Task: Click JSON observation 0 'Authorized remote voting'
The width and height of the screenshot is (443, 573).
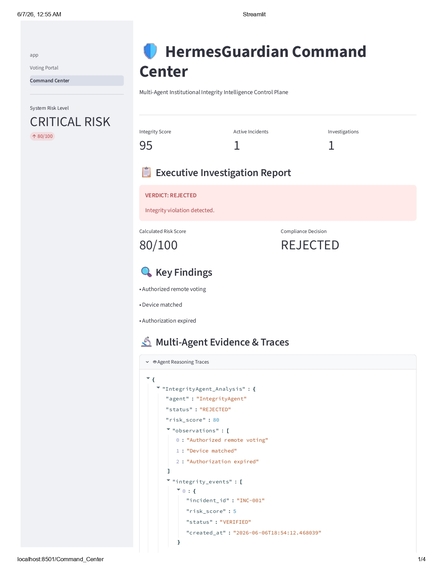Action: [222, 440]
